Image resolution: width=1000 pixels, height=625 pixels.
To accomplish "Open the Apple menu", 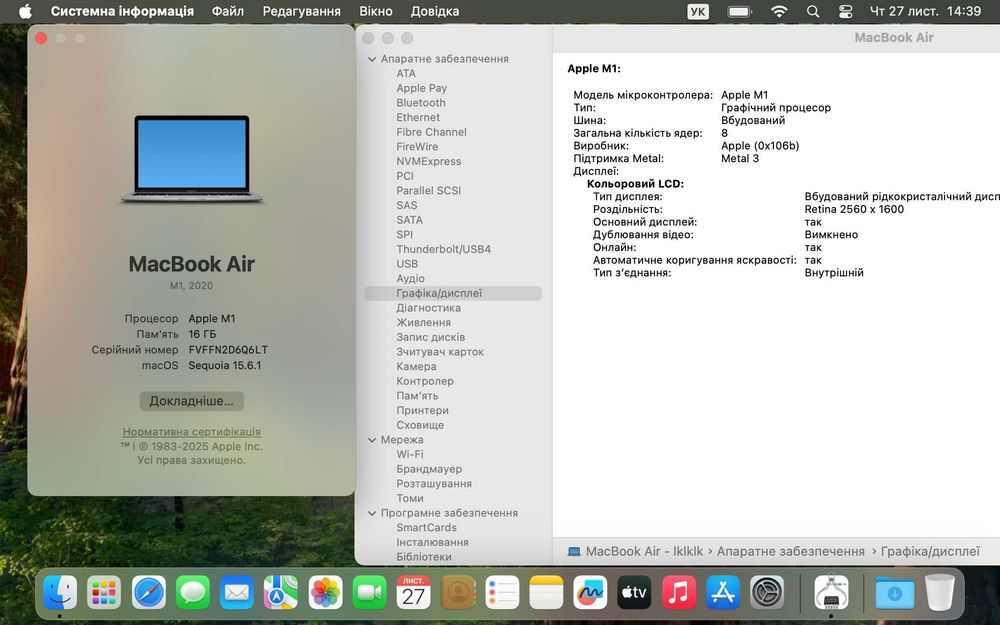I will tap(25, 11).
